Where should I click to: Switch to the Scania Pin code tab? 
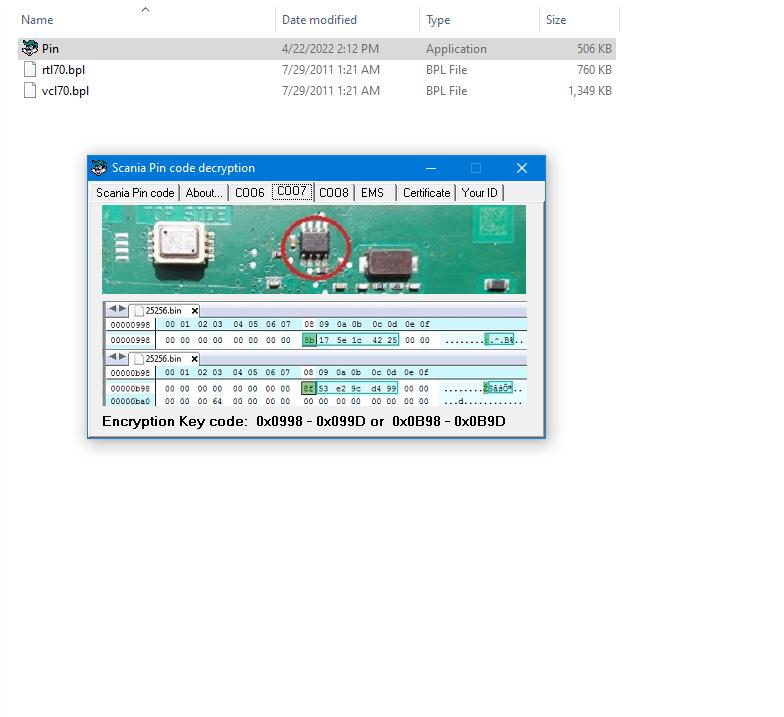point(135,193)
